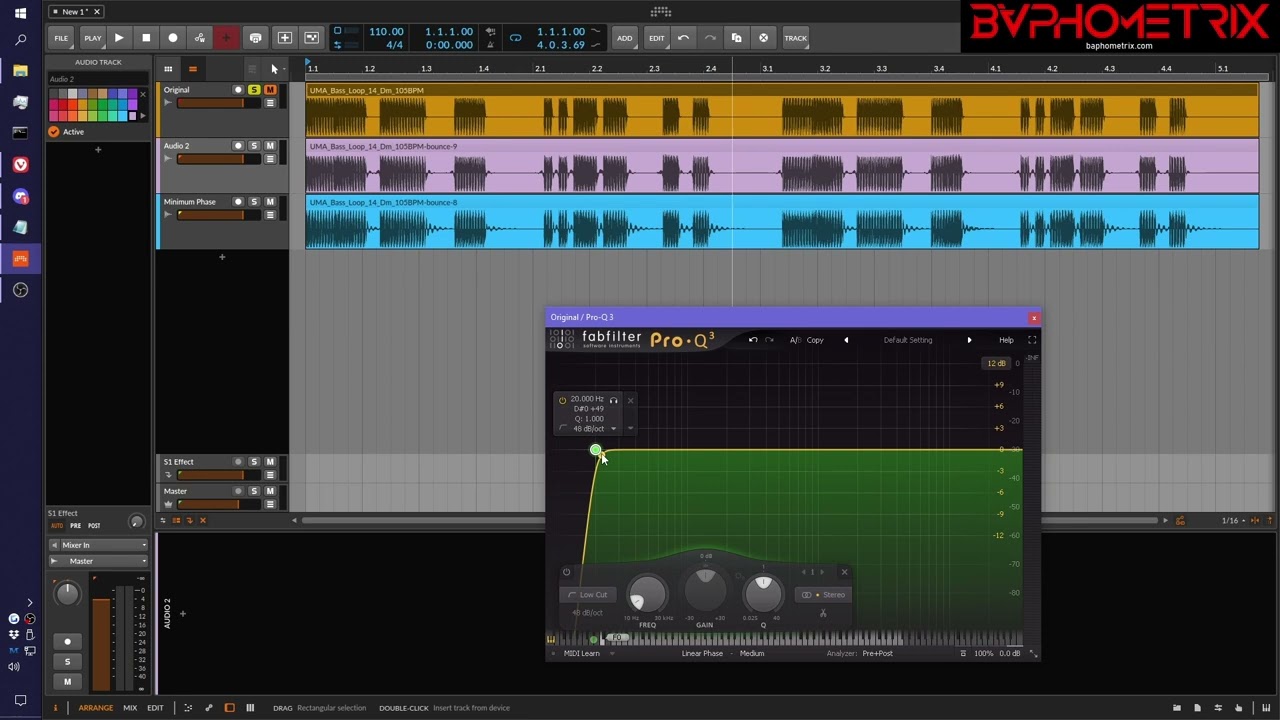1280x720 pixels.
Task: Click the undo arrow in Bitwig toolbar
Action: 684,38
